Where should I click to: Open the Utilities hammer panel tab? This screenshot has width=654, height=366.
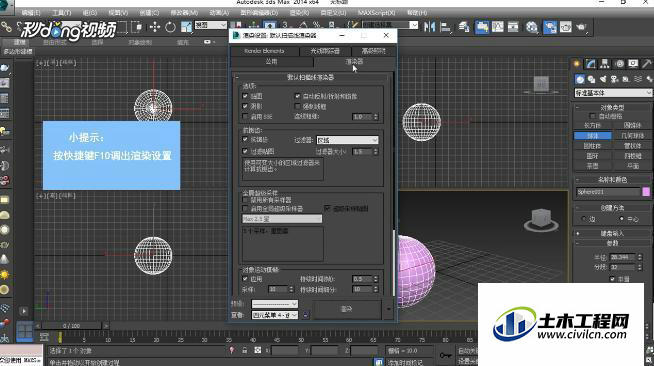click(647, 64)
